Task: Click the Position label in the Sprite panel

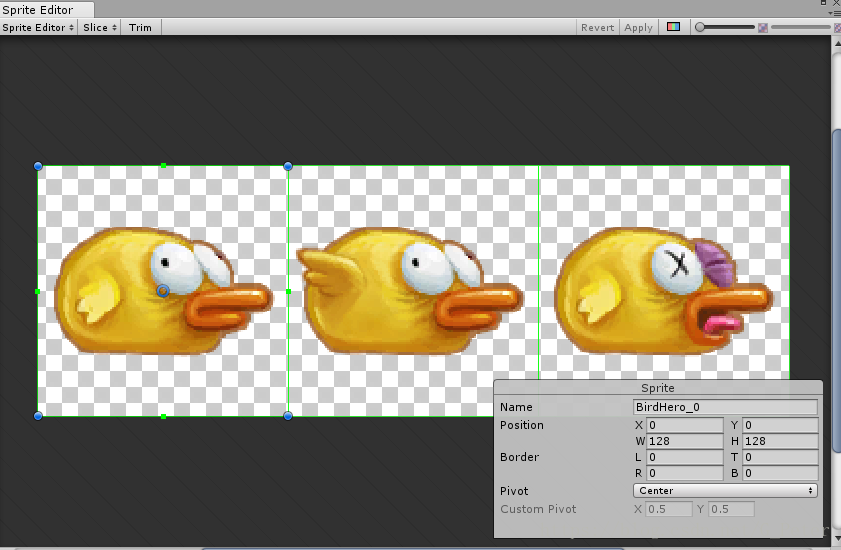Action: point(521,425)
